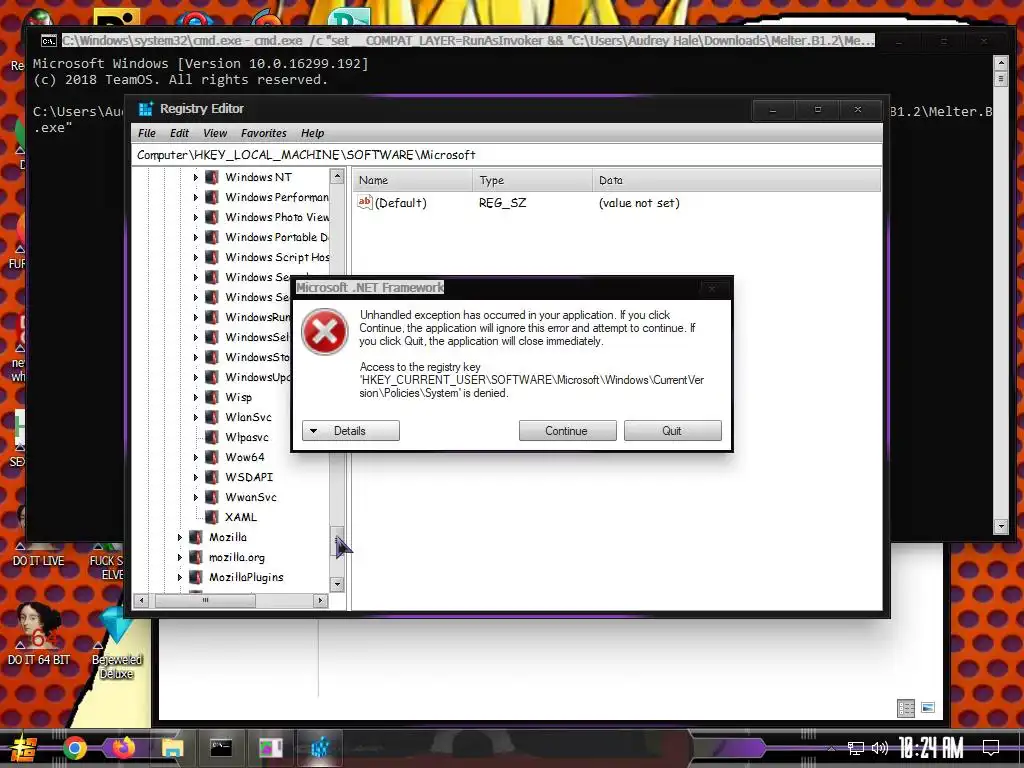Click the red error icon in dialog
This screenshot has height=768, width=1024.
[325, 332]
